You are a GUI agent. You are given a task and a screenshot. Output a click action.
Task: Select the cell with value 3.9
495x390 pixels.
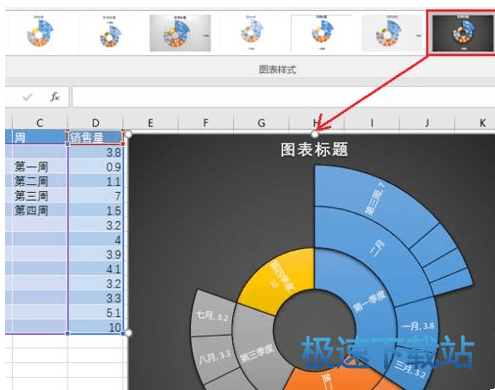point(96,254)
